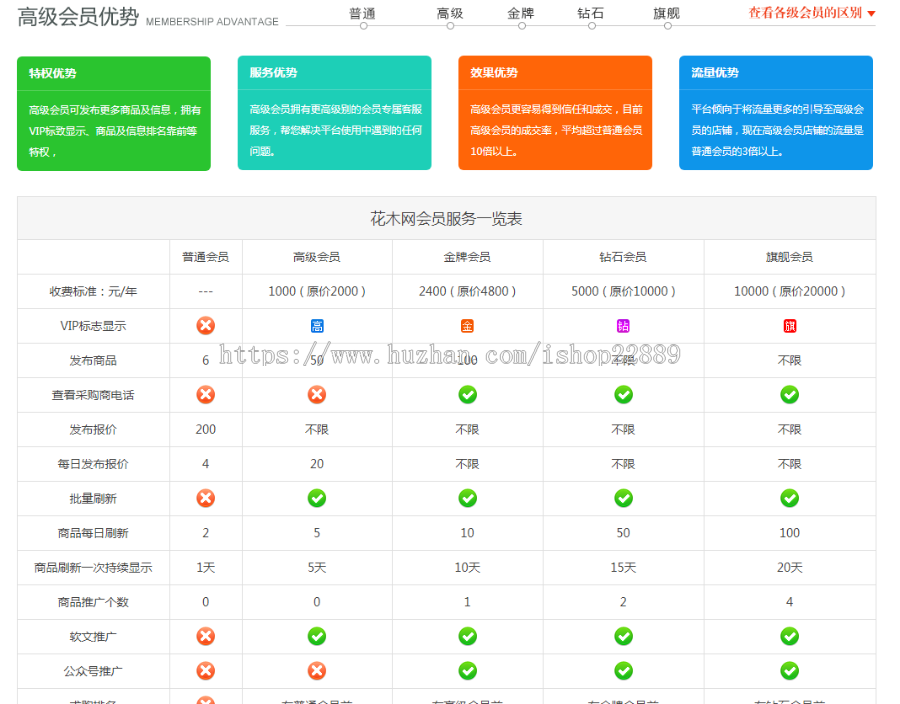Image resolution: width=900 pixels, height=704 pixels.
Task: Click green check for 金牌会员 公众号推广
Action: tap(467, 671)
